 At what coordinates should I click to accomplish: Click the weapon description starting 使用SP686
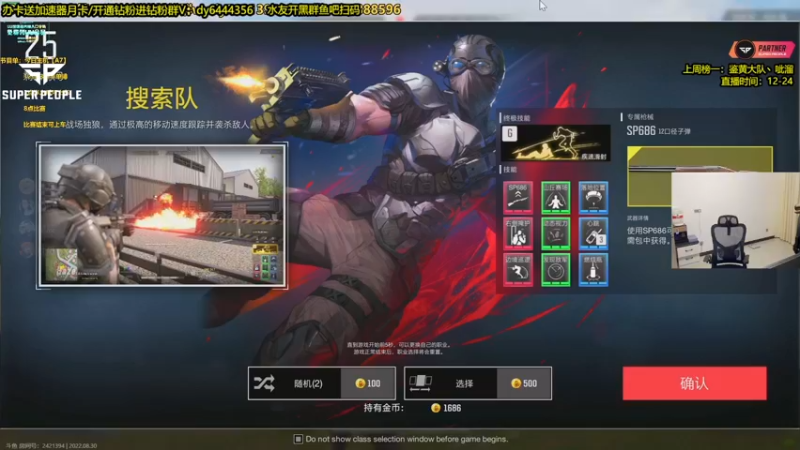click(x=649, y=235)
